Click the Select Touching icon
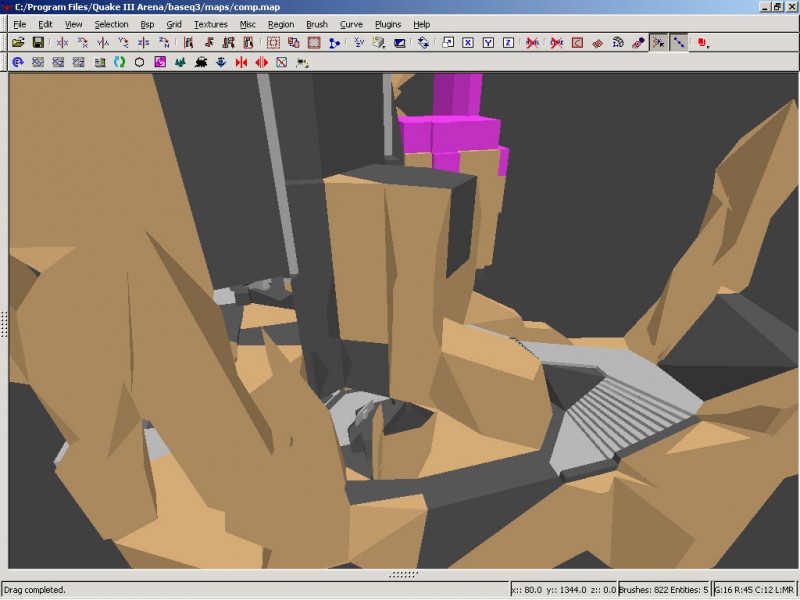800x600 pixels. click(x=208, y=43)
